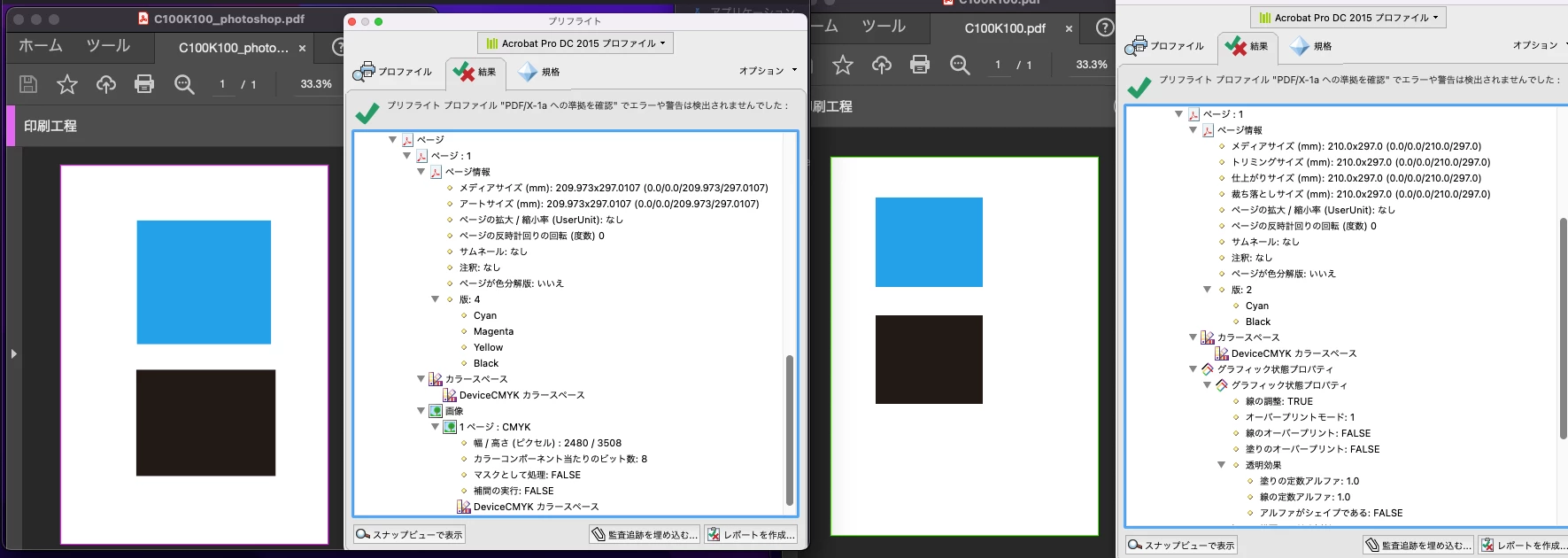Click the vertical scrollbar in the left Preflight results tree

tap(789, 430)
